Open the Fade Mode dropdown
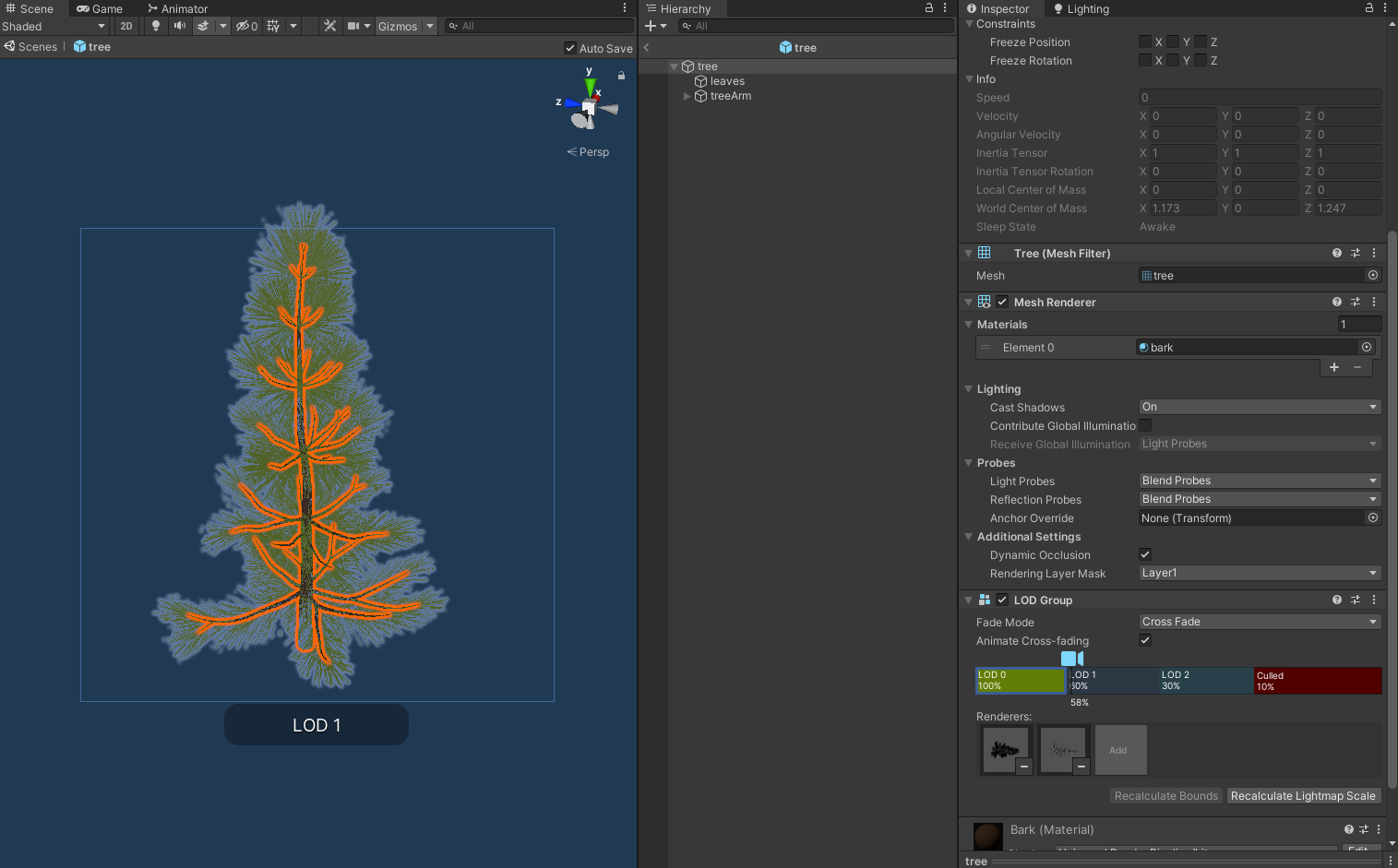Image resolution: width=1398 pixels, height=868 pixels. tap(1258, 621)
